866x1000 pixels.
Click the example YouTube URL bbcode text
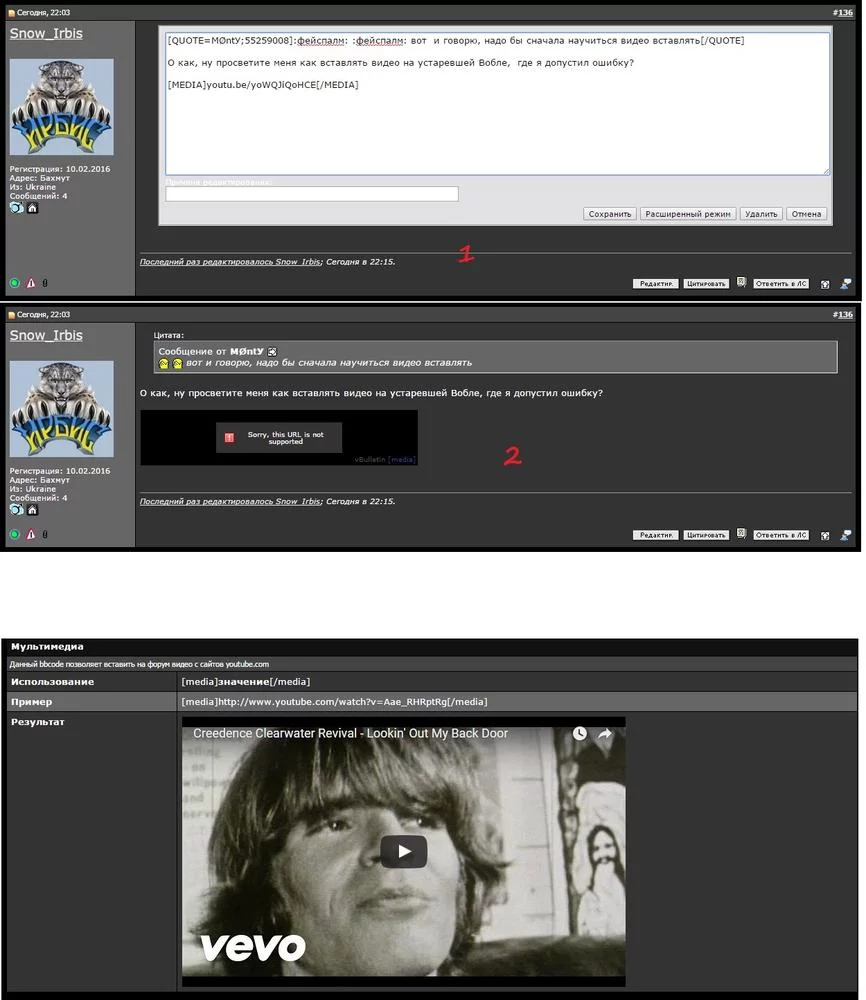coord(334,702)
